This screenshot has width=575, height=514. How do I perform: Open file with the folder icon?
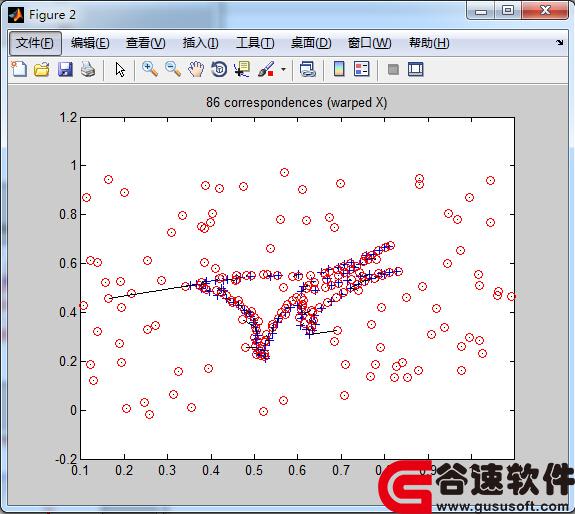42,69
